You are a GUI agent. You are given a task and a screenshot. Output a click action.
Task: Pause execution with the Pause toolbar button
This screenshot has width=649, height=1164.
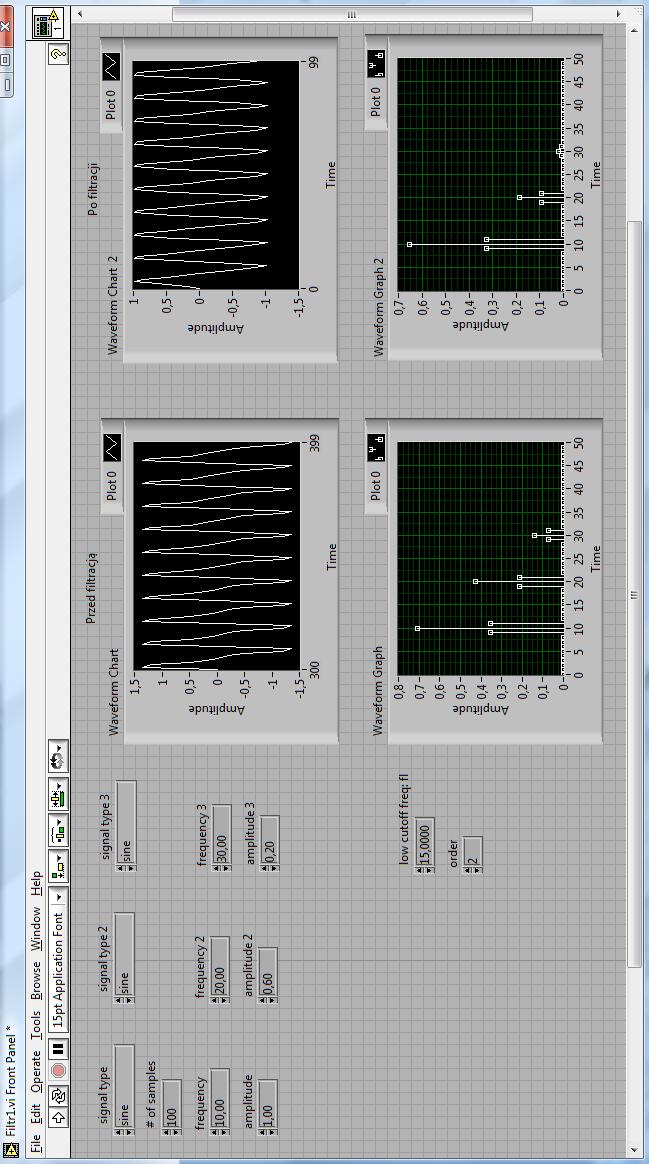(59, 1048)
